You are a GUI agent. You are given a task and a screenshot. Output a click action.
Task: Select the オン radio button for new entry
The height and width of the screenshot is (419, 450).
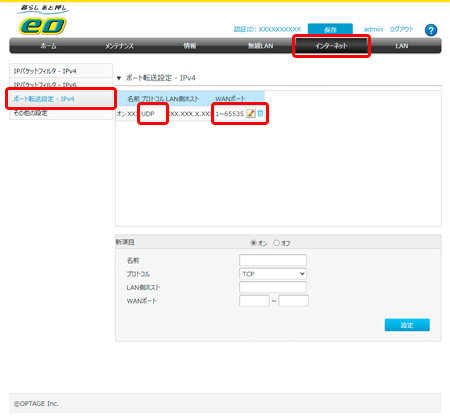point(253,243)
